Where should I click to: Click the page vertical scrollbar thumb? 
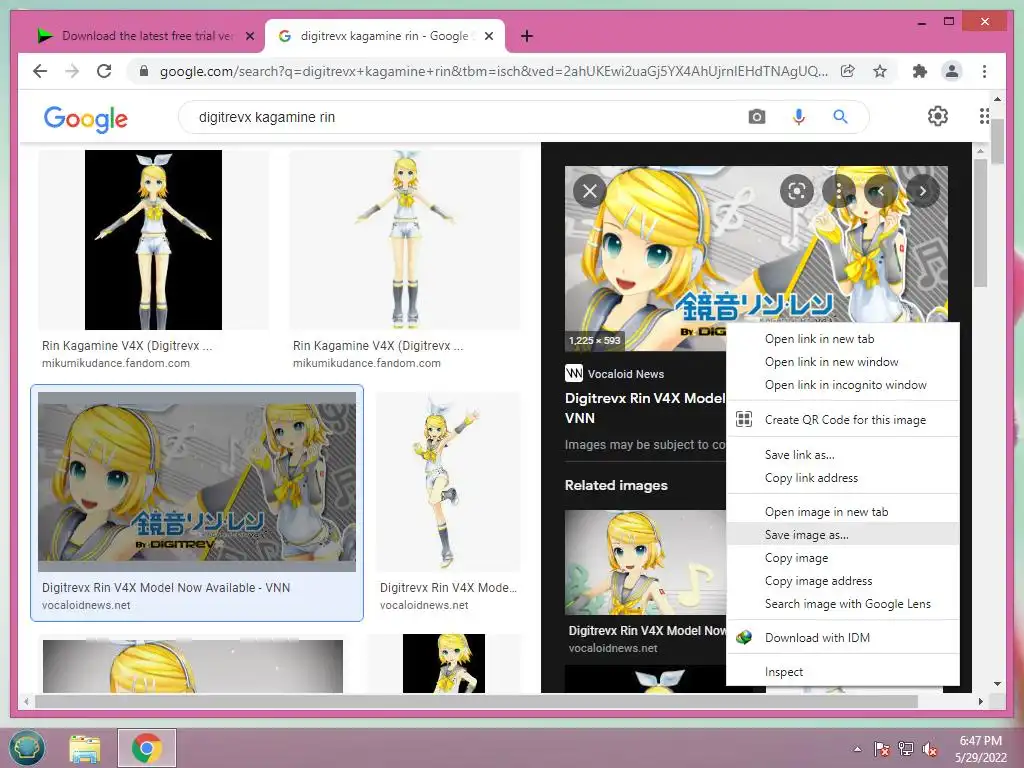[x=997, y=142]
